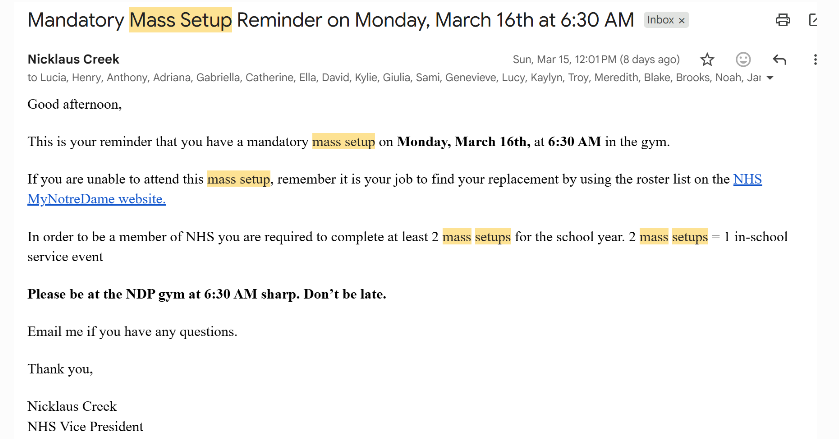Expand the recipient details arrow
This screenshot has height=439, width=839.
(769, 78)
